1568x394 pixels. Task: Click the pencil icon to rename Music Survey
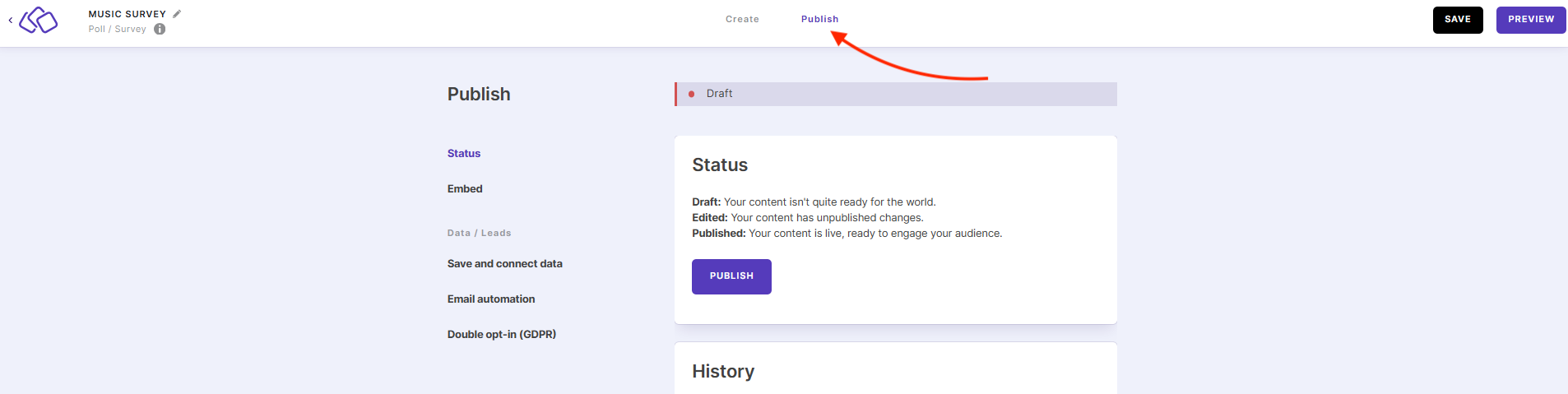177,14
